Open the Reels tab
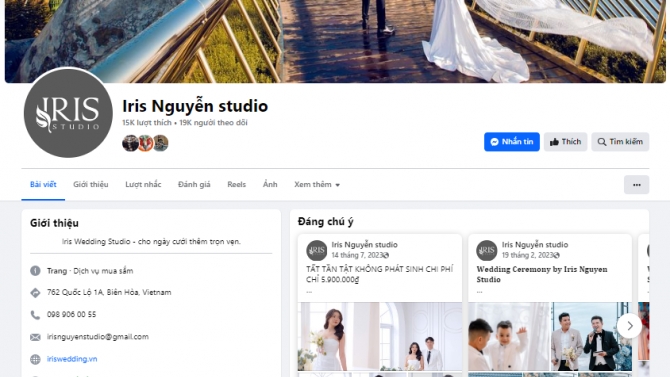Screen dimensions: 670x377 click(236, 185)
